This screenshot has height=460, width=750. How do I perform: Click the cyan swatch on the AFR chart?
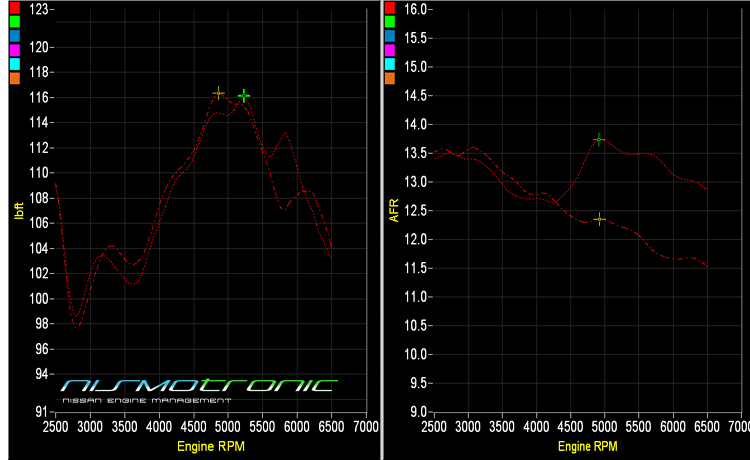click(389, 64)
